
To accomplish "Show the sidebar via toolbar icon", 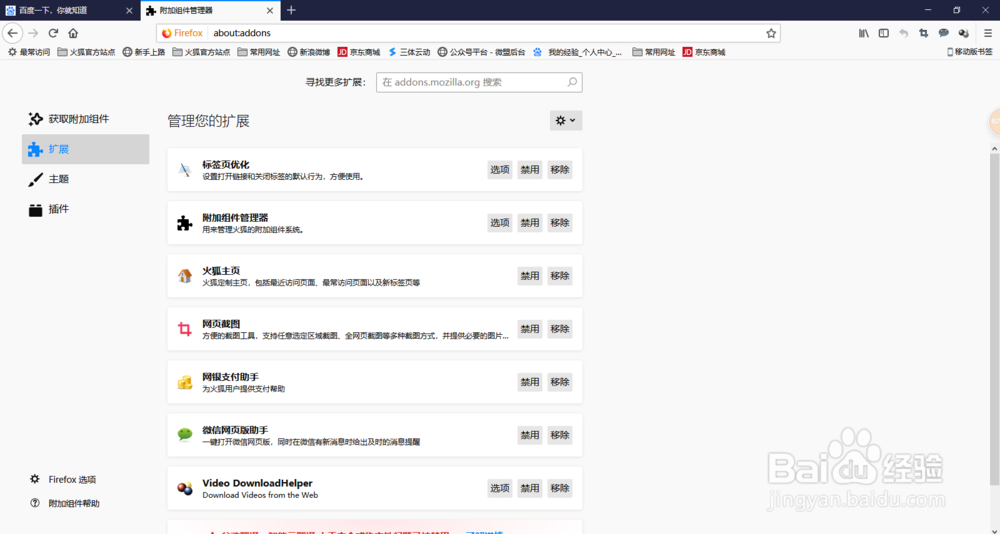I will [883, 33].
